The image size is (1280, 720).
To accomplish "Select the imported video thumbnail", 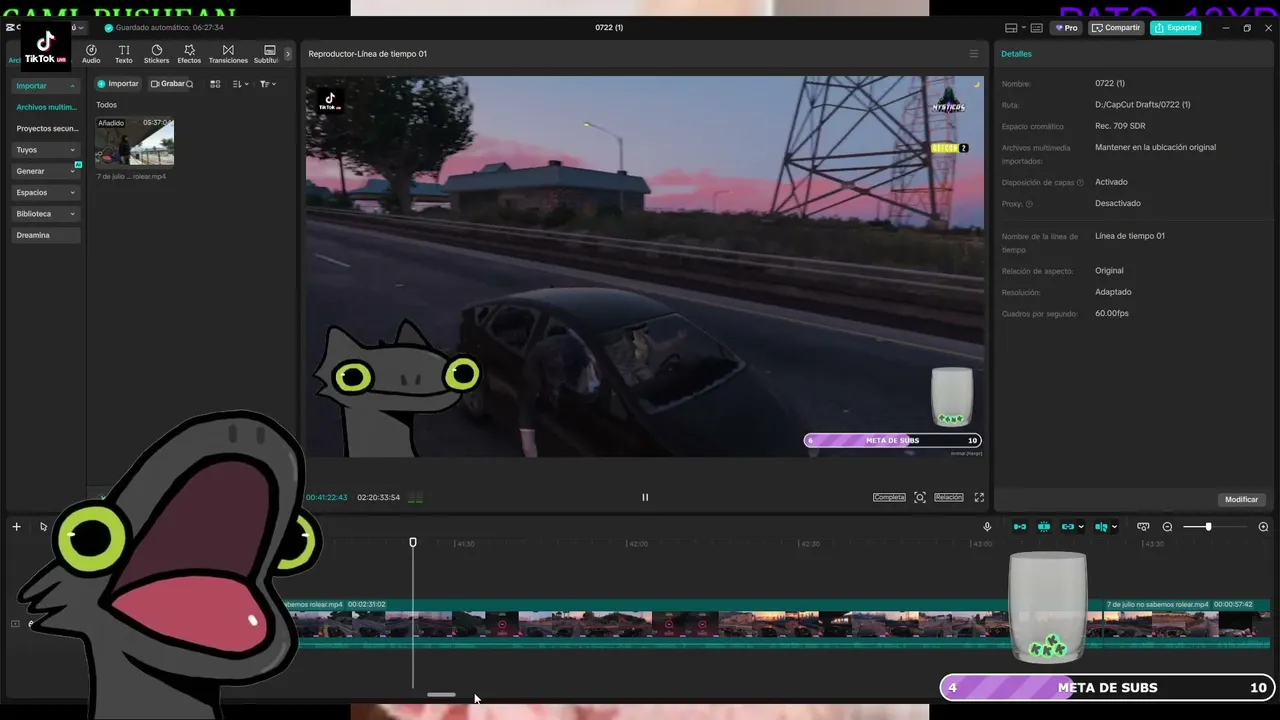I will pyautogui.click(x=135, y=141).
